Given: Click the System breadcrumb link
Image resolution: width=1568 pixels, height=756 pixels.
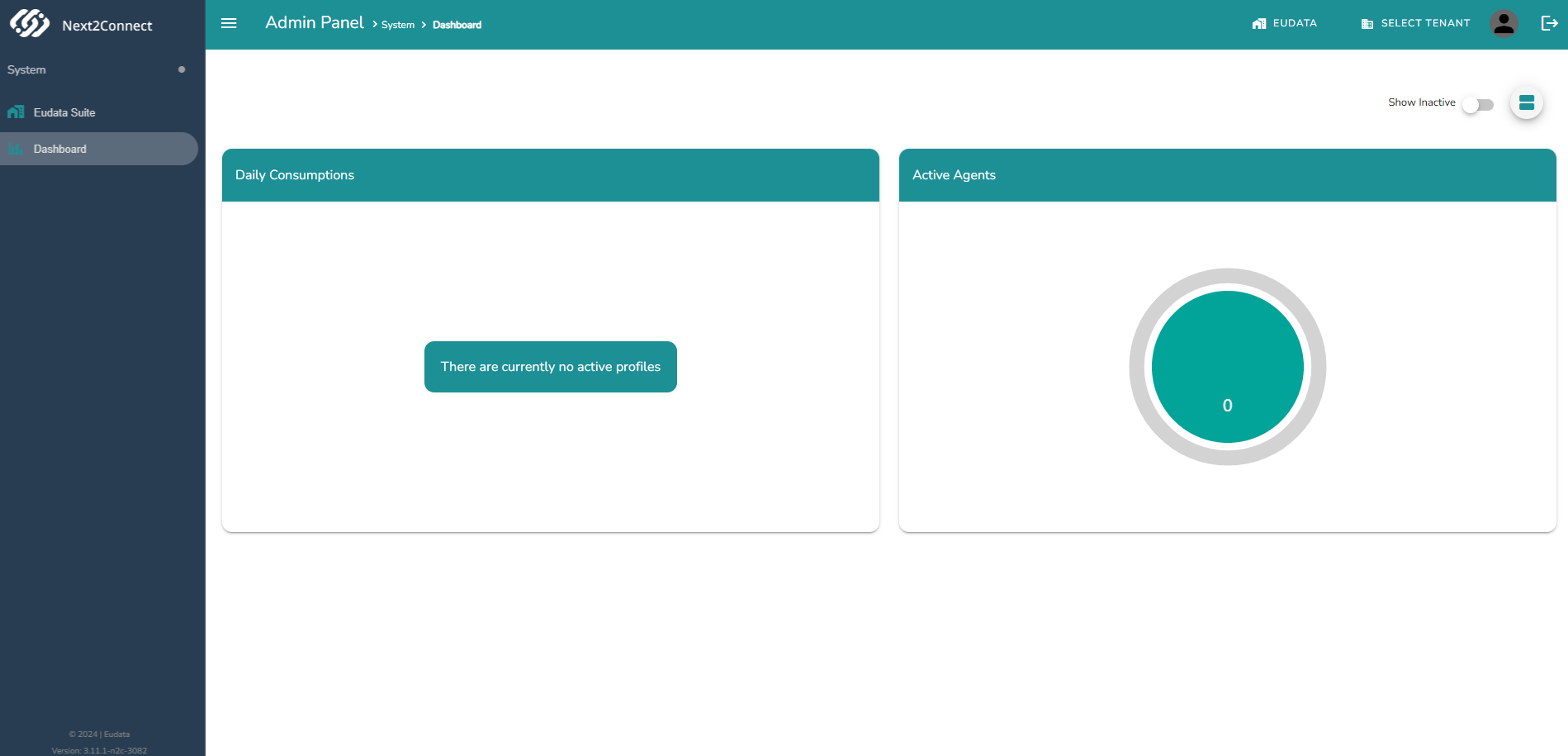Looking at the screenshot, I should tap(398, 25).
